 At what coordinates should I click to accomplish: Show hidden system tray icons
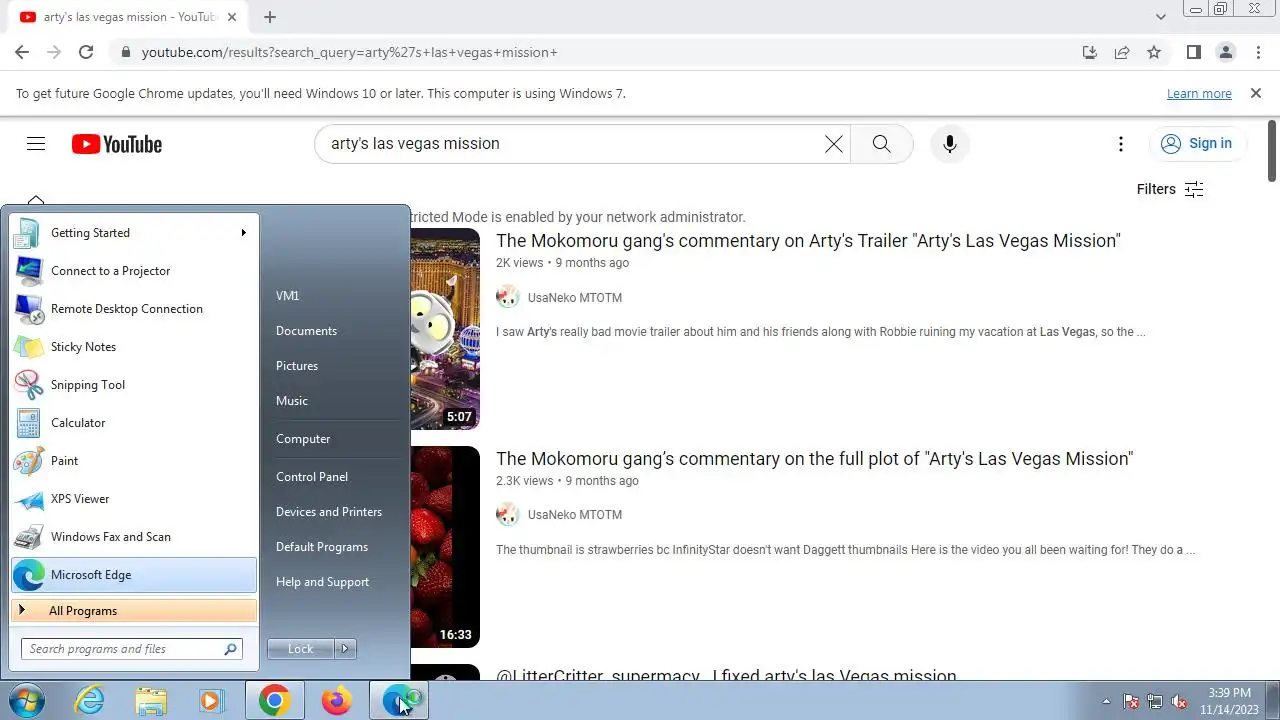[x=1106, y=702]
